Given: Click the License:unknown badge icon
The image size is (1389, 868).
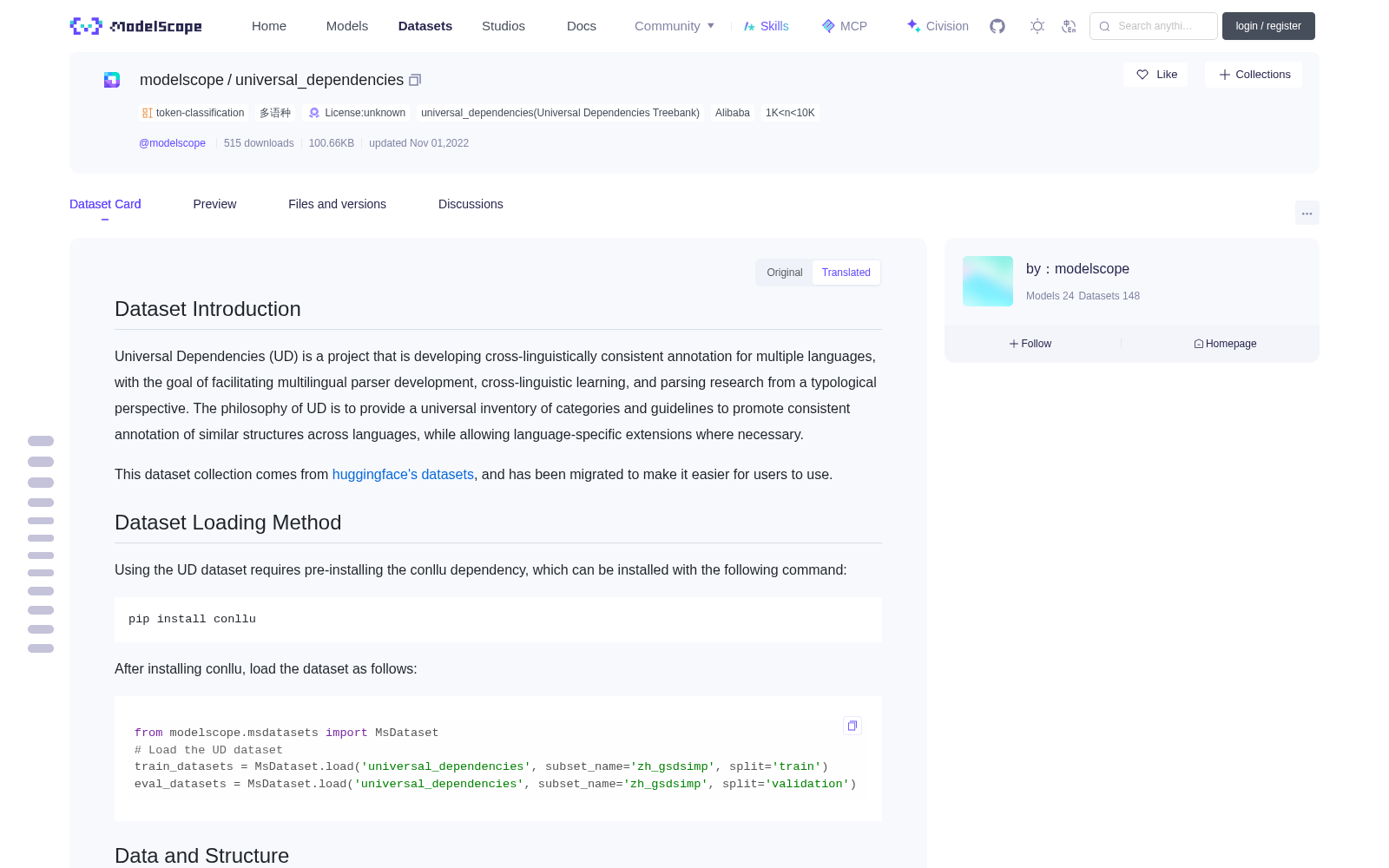Looking at the screenshot, I should (314, 113).
